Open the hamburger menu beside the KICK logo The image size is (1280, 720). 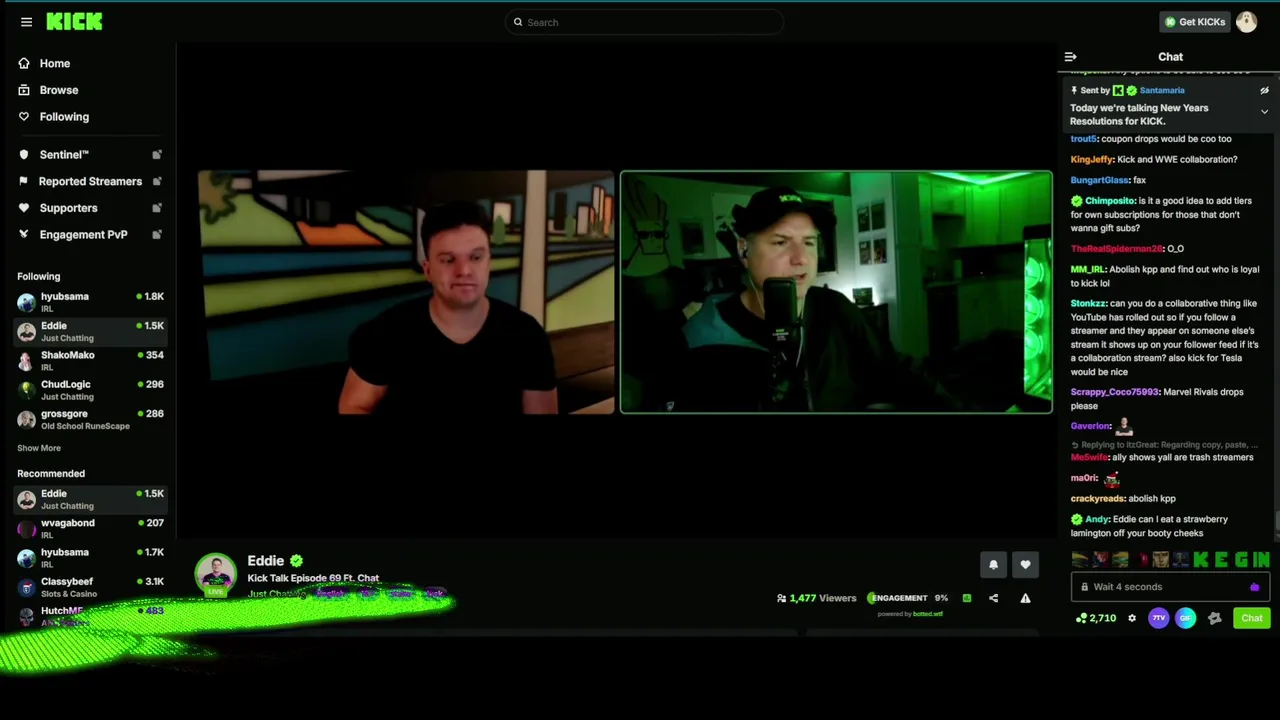26,22
